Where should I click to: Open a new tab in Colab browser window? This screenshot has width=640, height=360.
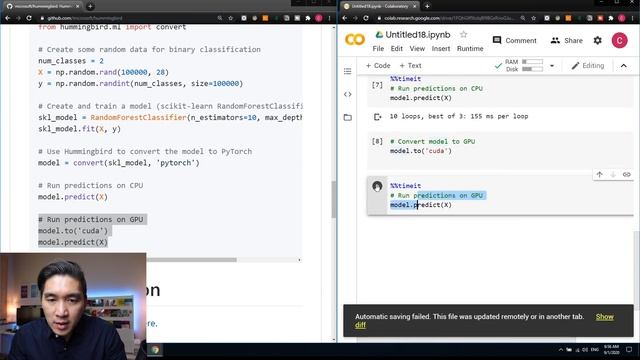pos(427,6)
